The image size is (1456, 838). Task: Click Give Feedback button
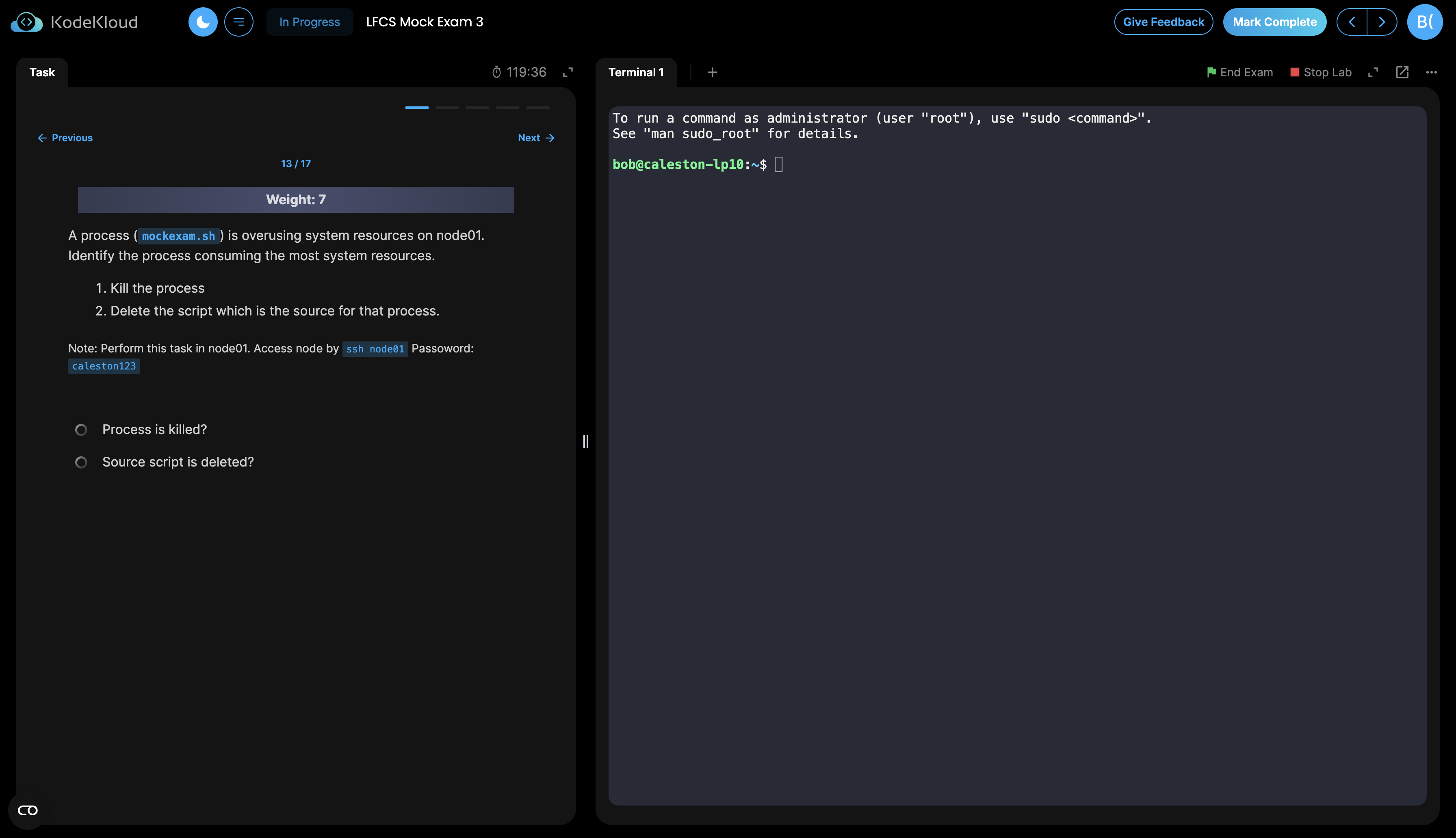(1163, 22)
